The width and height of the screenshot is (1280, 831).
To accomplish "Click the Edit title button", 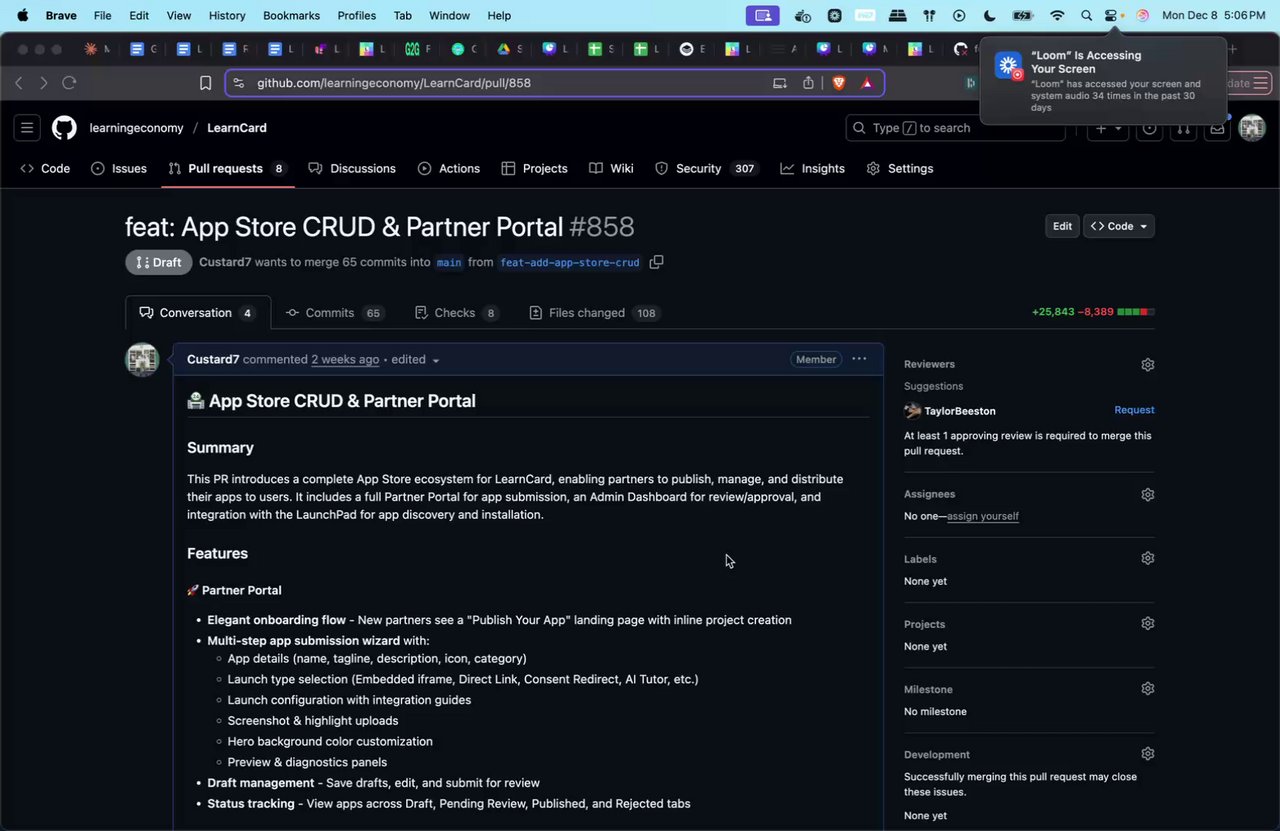I will click(1062, 226).
